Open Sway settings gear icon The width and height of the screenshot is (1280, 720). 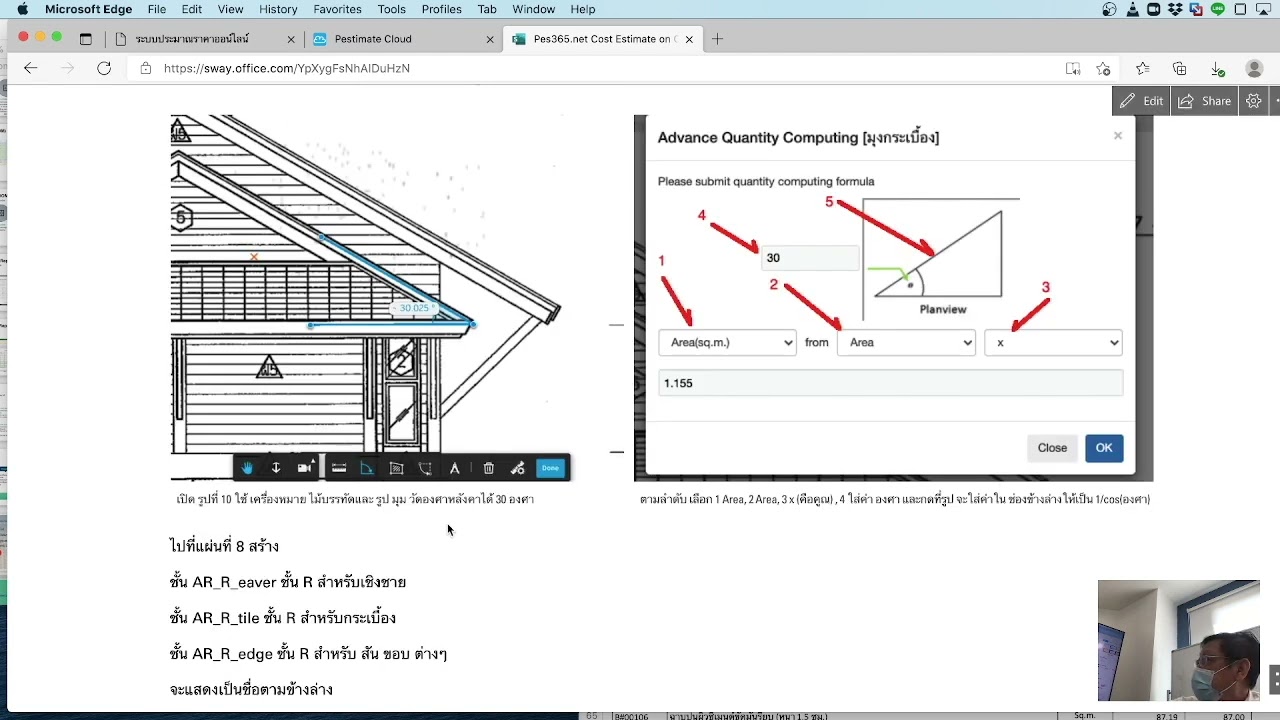pos(1253,101)
